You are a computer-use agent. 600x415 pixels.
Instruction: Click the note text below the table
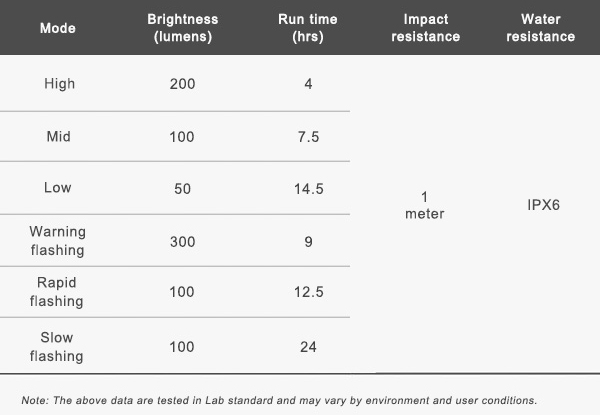(279, 400)
